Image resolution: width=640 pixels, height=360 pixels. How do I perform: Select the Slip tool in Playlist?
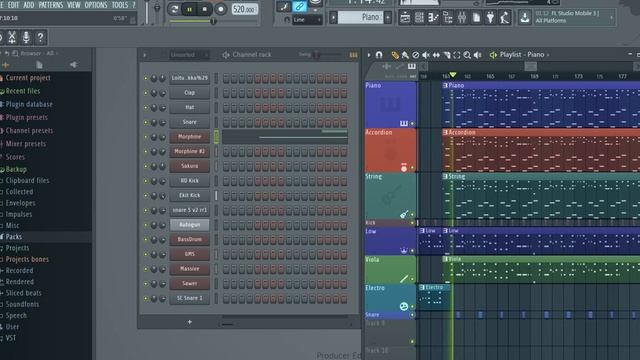click(x=436, y=55)
